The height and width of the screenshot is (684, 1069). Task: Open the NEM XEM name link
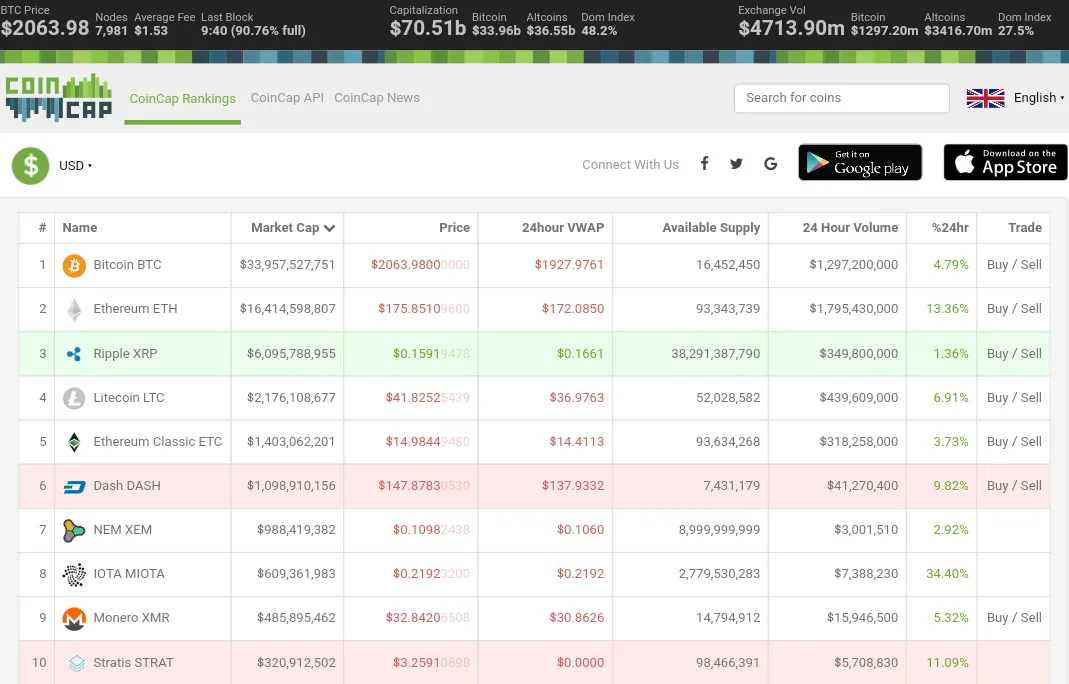click(x=123, y=529)
